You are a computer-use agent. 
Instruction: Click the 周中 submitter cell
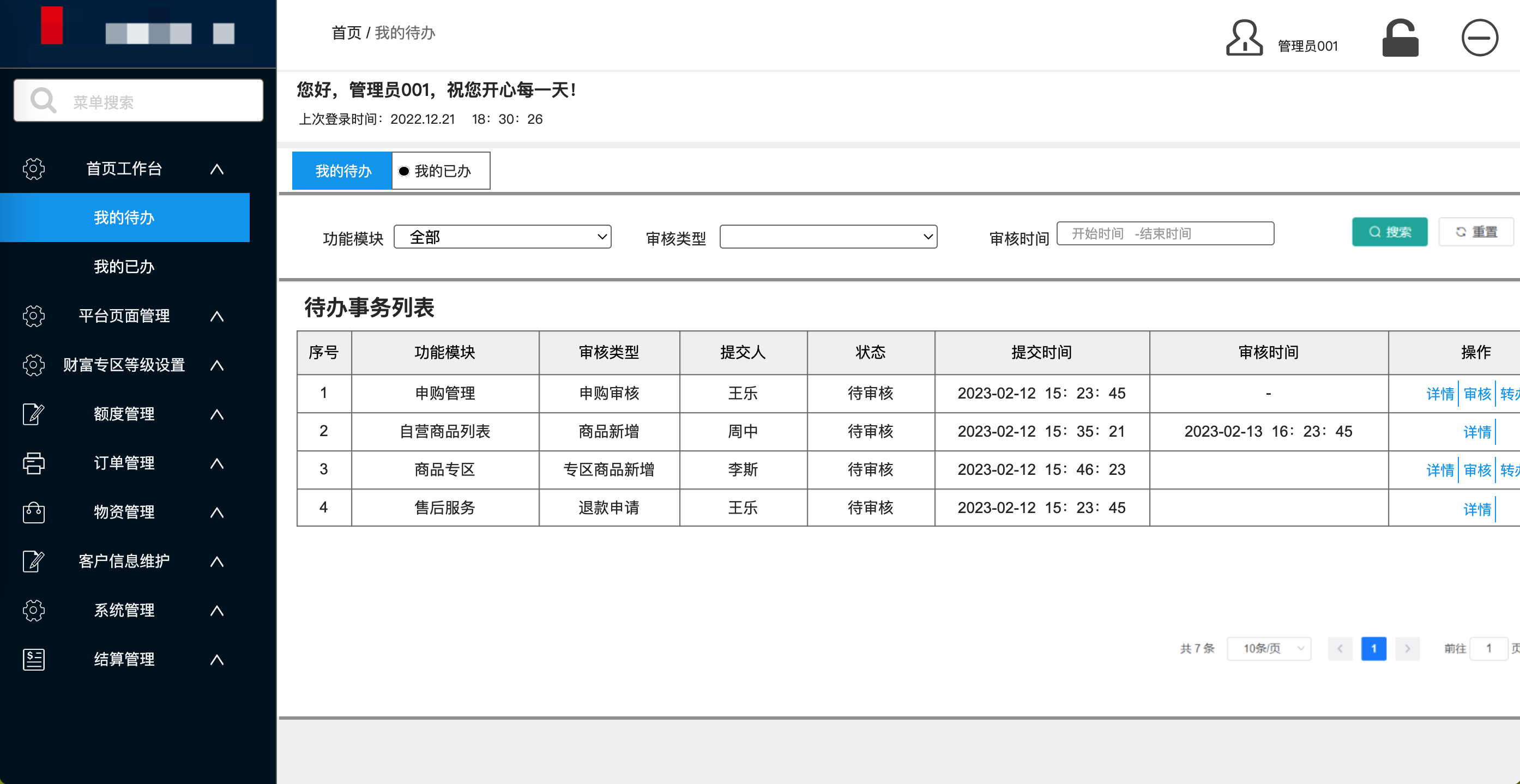(743, 431)
